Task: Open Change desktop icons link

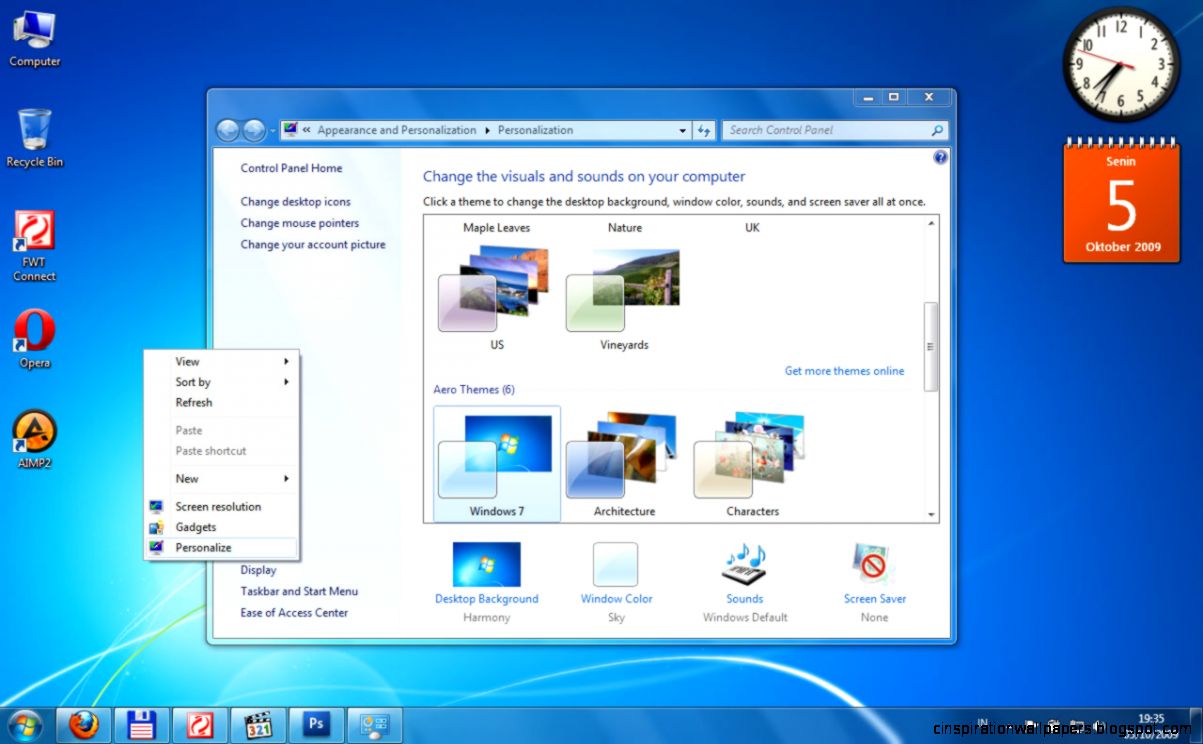Action: (295, 201)
